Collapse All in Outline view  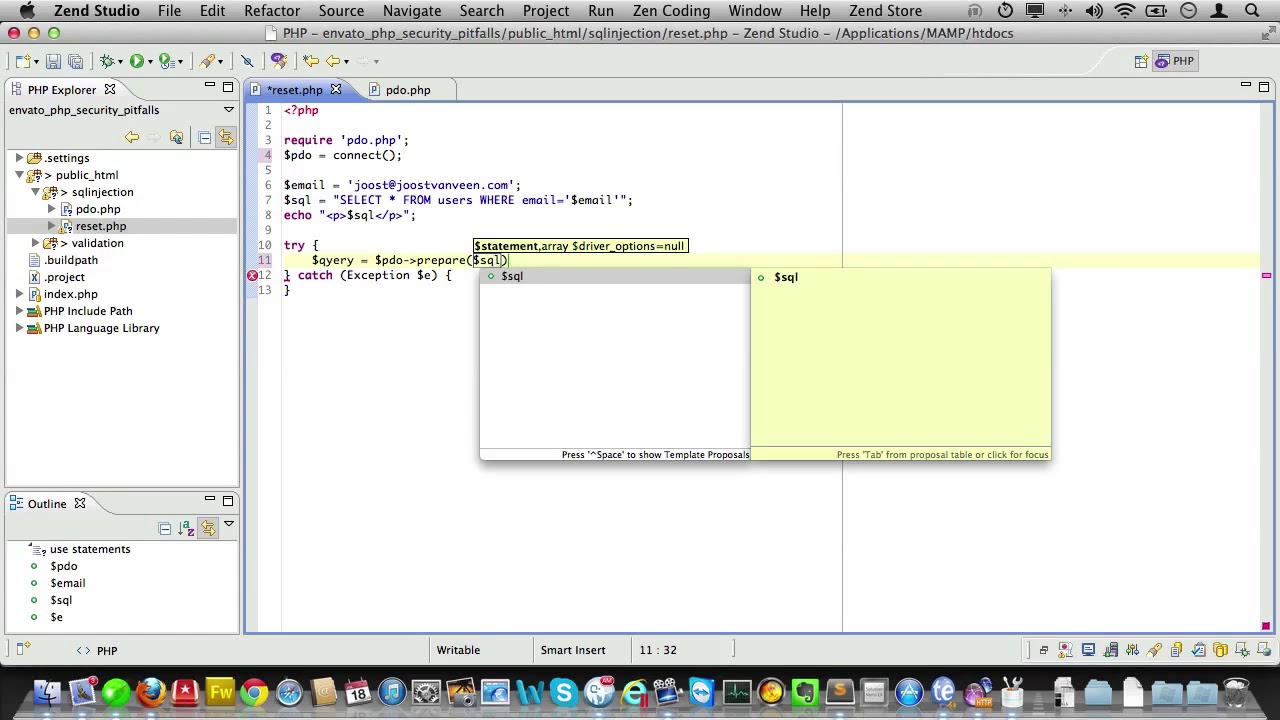[165, 528]
